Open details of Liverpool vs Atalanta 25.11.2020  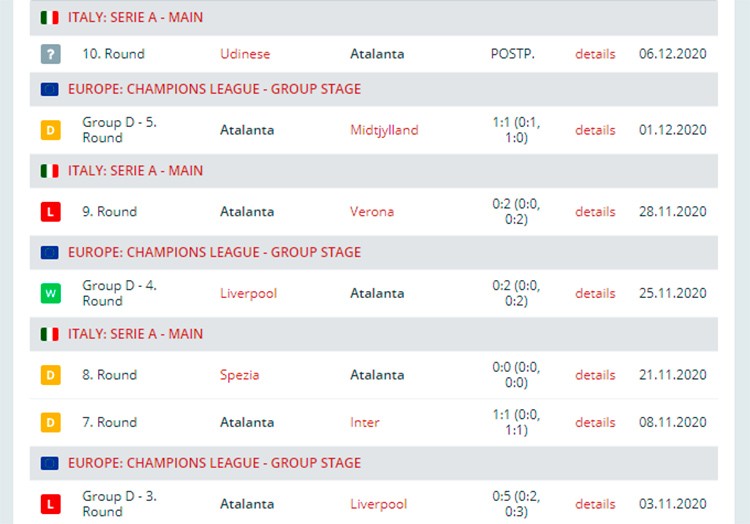point(595,293)
